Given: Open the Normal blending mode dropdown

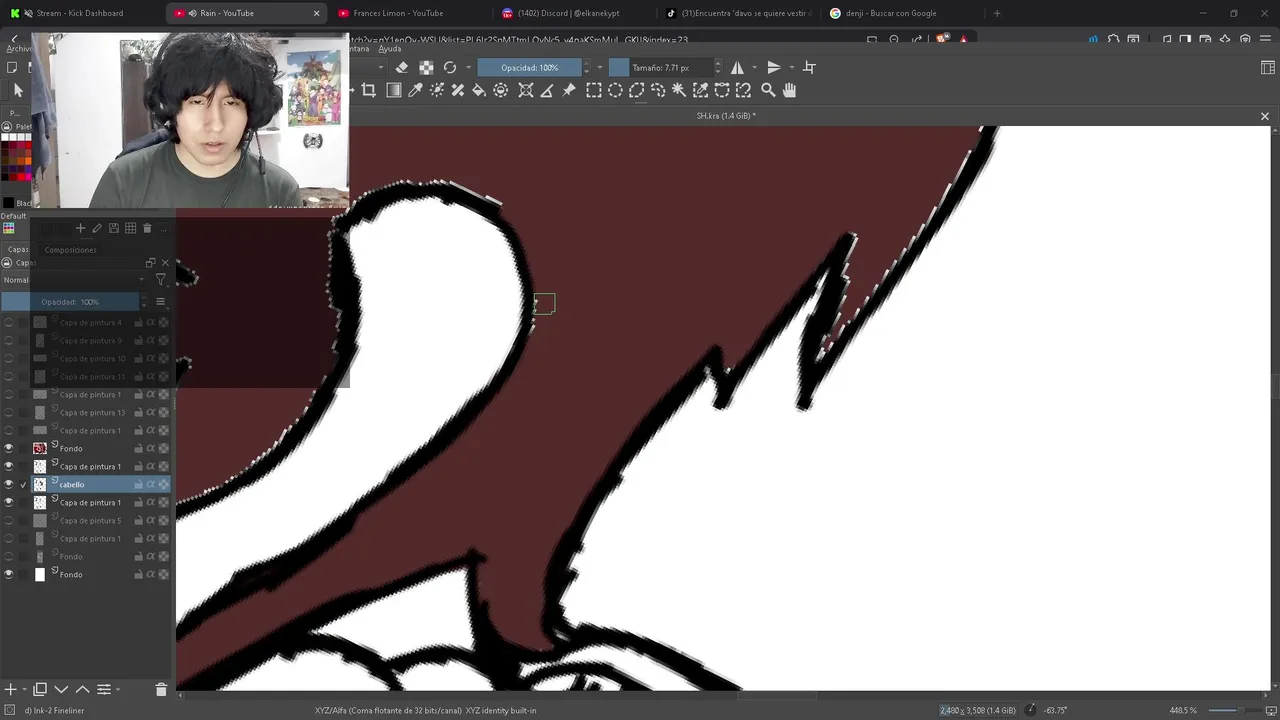Looking at the screenshot, I should coord(74,280).
